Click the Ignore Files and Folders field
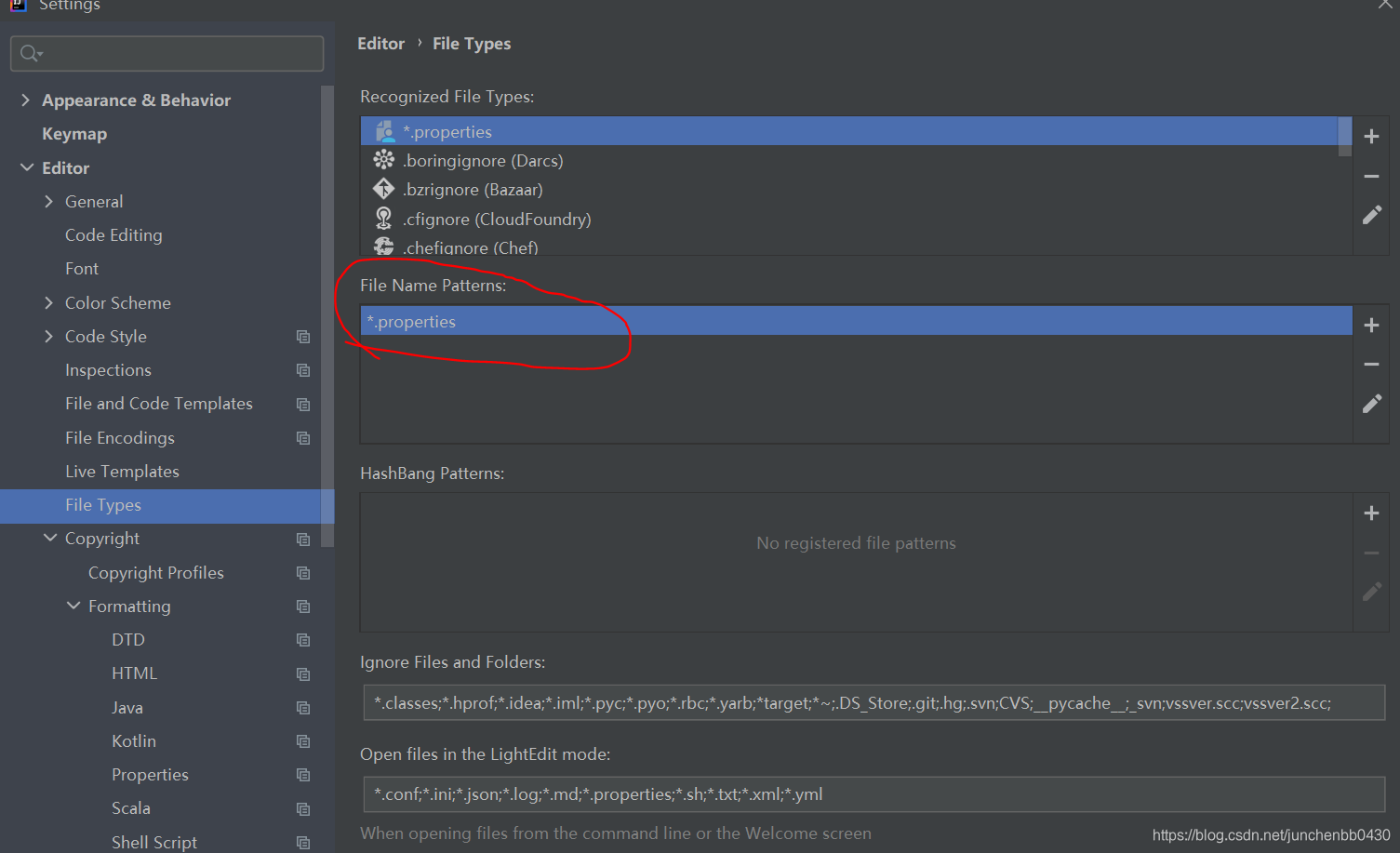This screenshot has width=1400, height=853. [873, 703]
